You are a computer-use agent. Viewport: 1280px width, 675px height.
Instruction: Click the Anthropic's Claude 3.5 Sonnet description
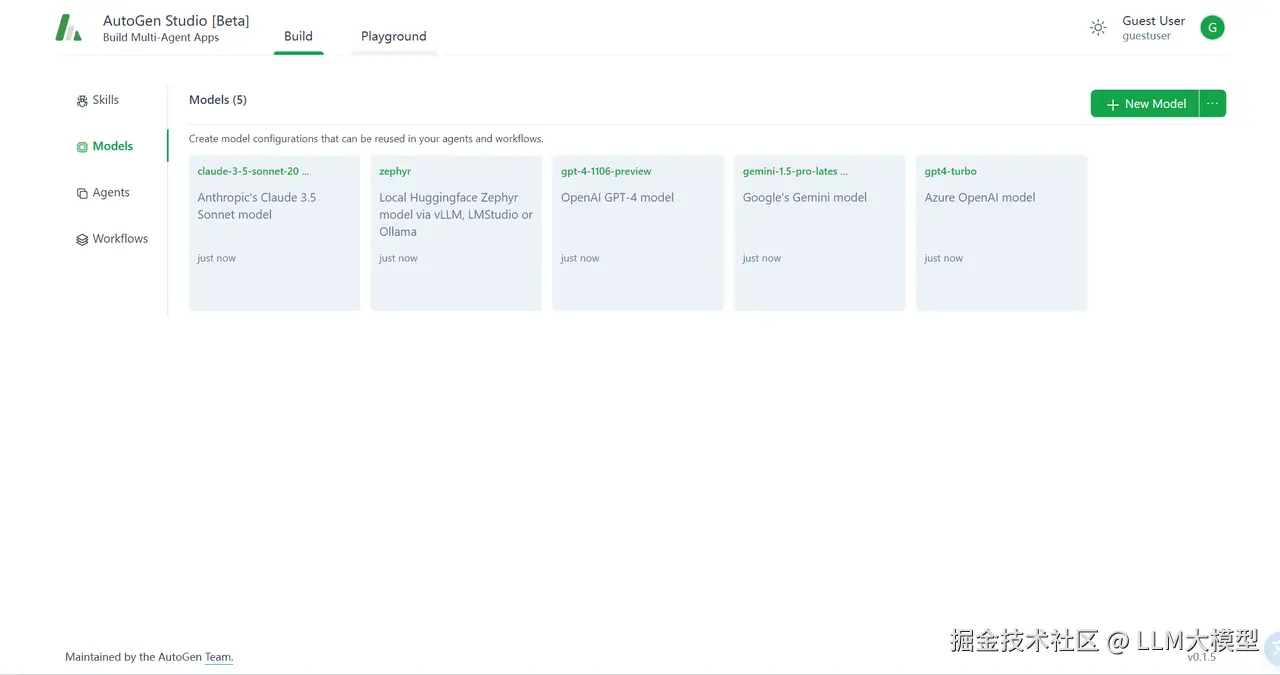pos(257,206)
